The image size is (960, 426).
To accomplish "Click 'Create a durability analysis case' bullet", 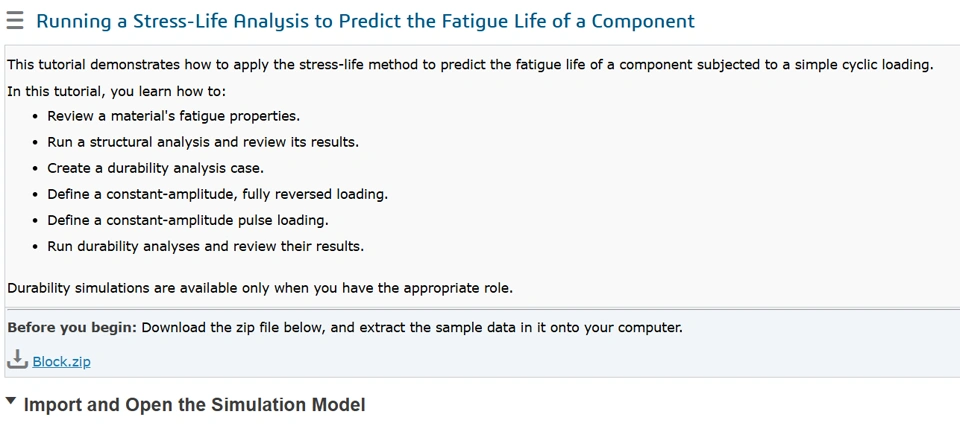I will [x=155, y=168].
